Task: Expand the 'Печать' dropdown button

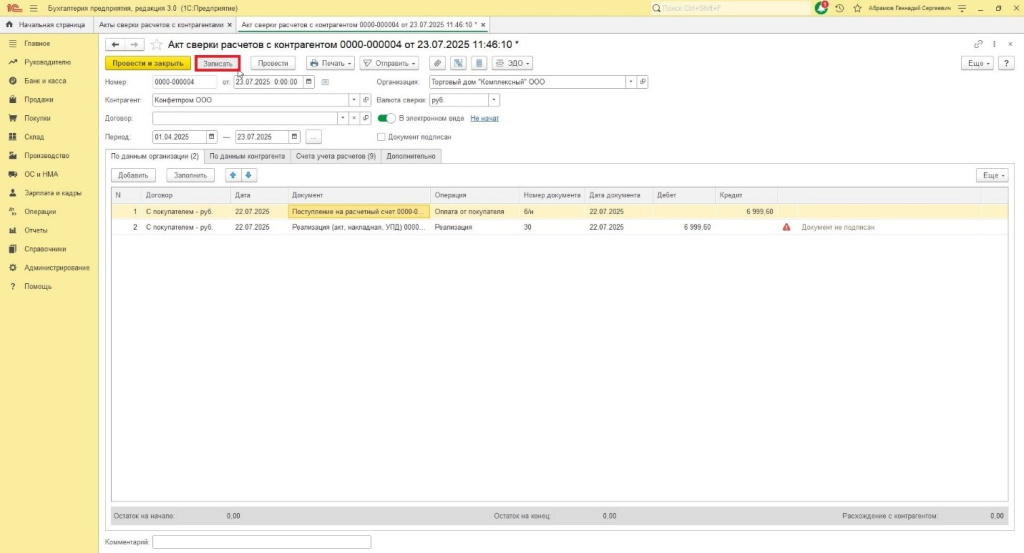Action: (x=330, y=63)
